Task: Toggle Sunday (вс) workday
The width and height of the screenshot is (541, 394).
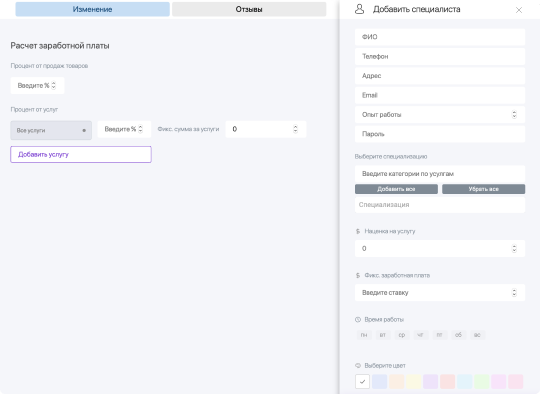Action: coord(477,335)
